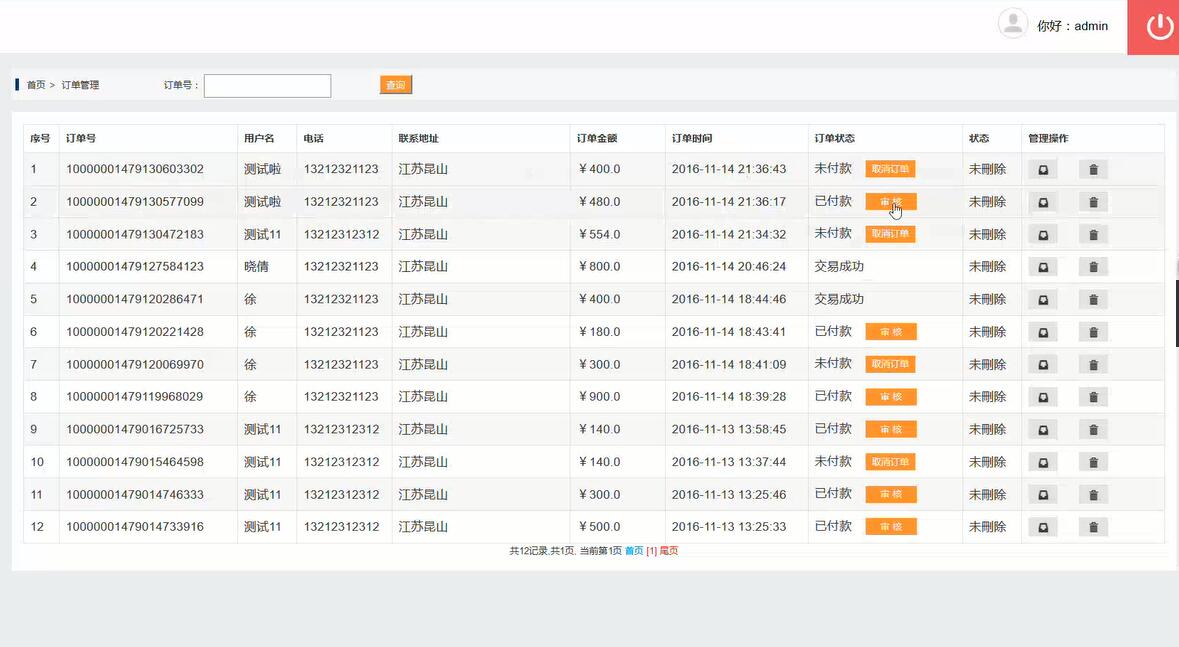Viewport: 1179px width, 647px height.
Task: Click trash icon in row 7
Action: [x=1093, y=364]
